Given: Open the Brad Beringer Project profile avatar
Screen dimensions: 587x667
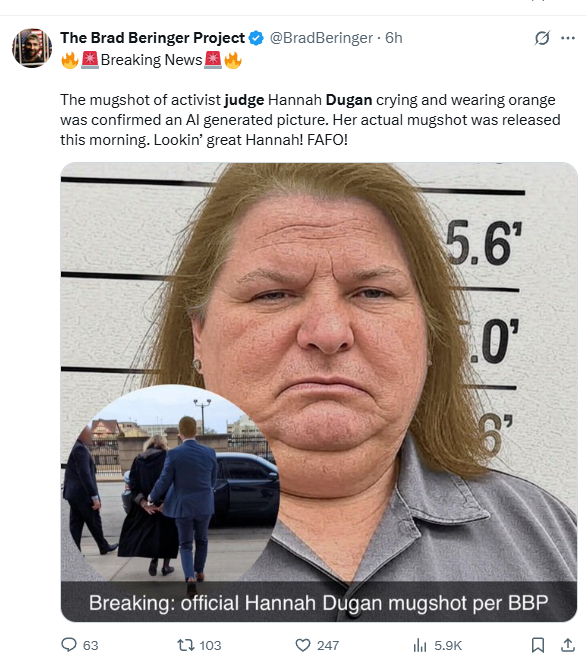Looking at the screenshot, I should coord(32,48).
